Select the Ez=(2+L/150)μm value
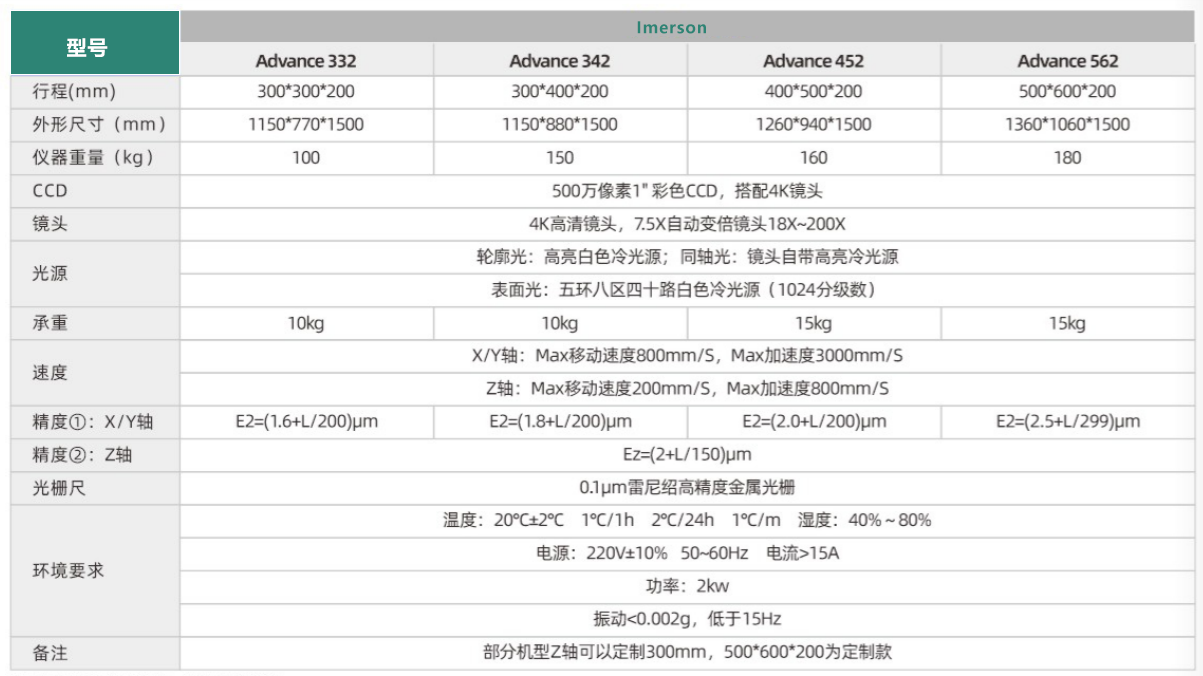1203x676 pixels. click(687, 455)
